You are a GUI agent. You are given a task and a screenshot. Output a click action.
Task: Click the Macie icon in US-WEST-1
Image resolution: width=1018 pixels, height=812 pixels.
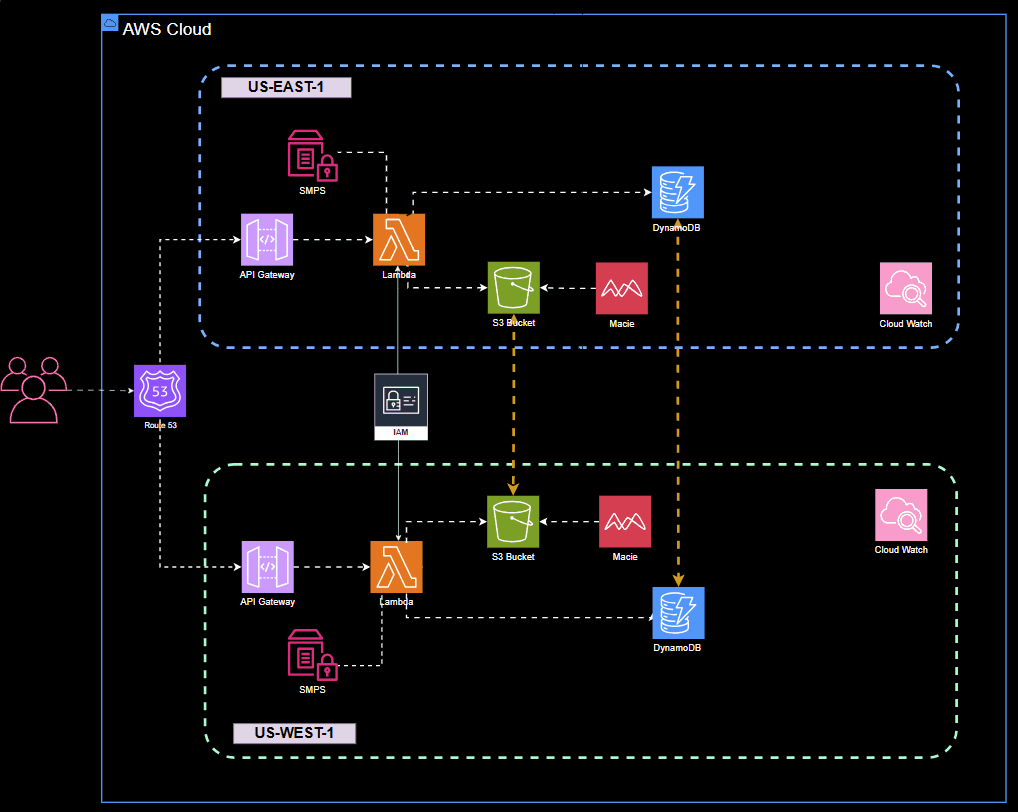[x=625, y=522]
